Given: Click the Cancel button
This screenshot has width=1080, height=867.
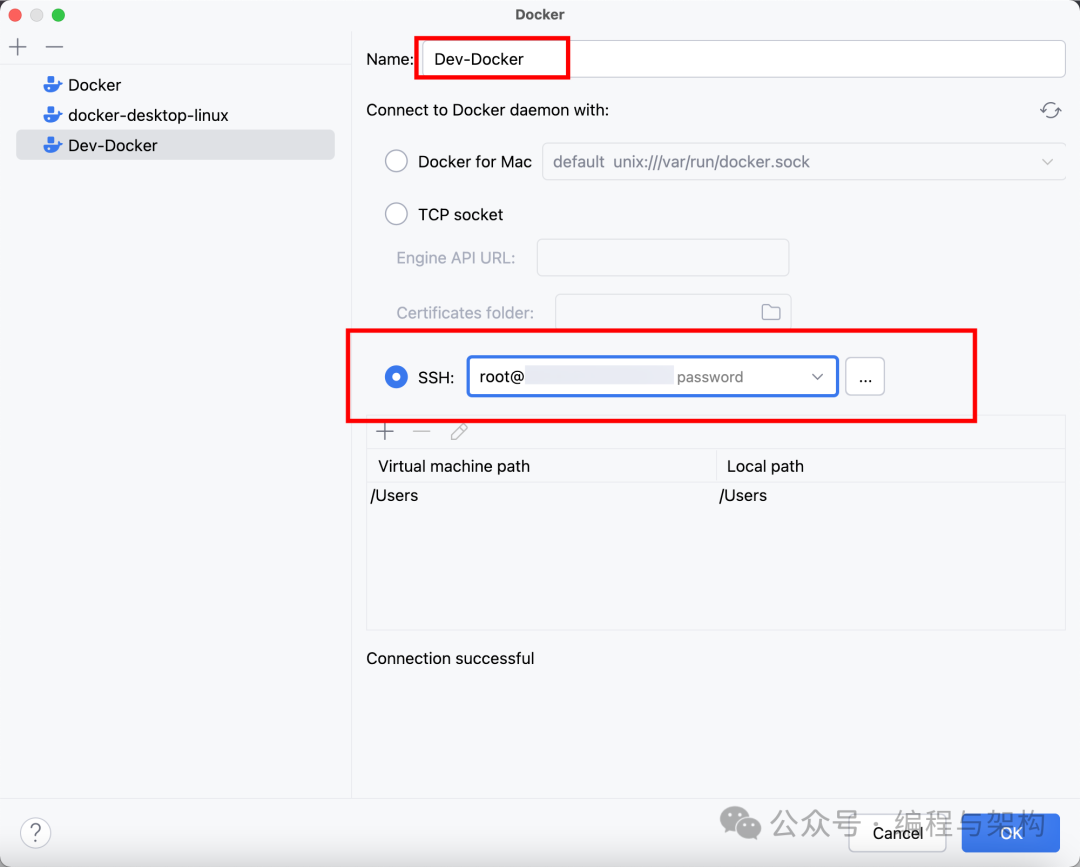Looking at the screenshot, I should tap(897, 833).
